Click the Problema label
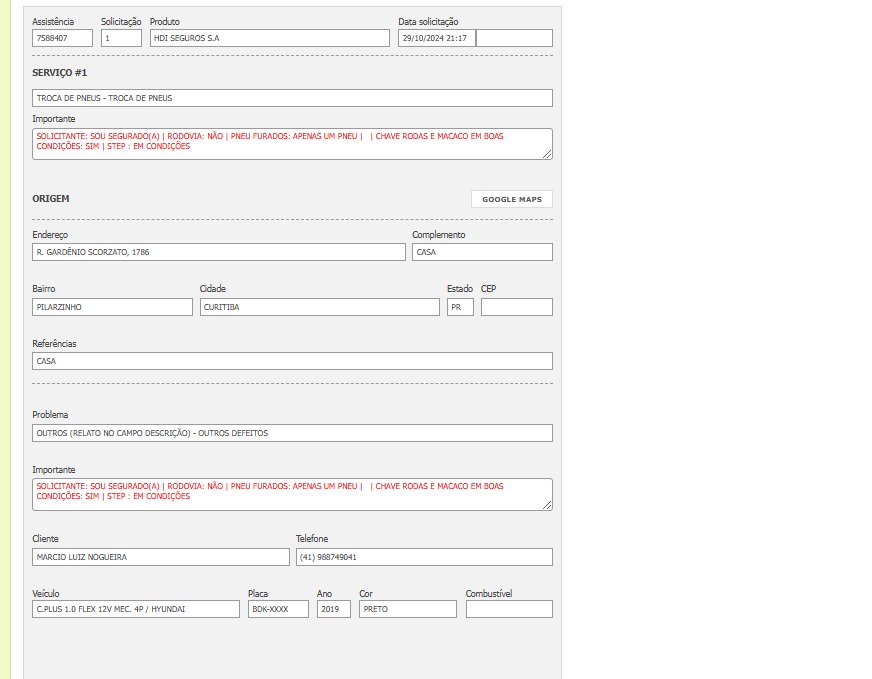This screenshot has width=872, height=679. point(50,415)
